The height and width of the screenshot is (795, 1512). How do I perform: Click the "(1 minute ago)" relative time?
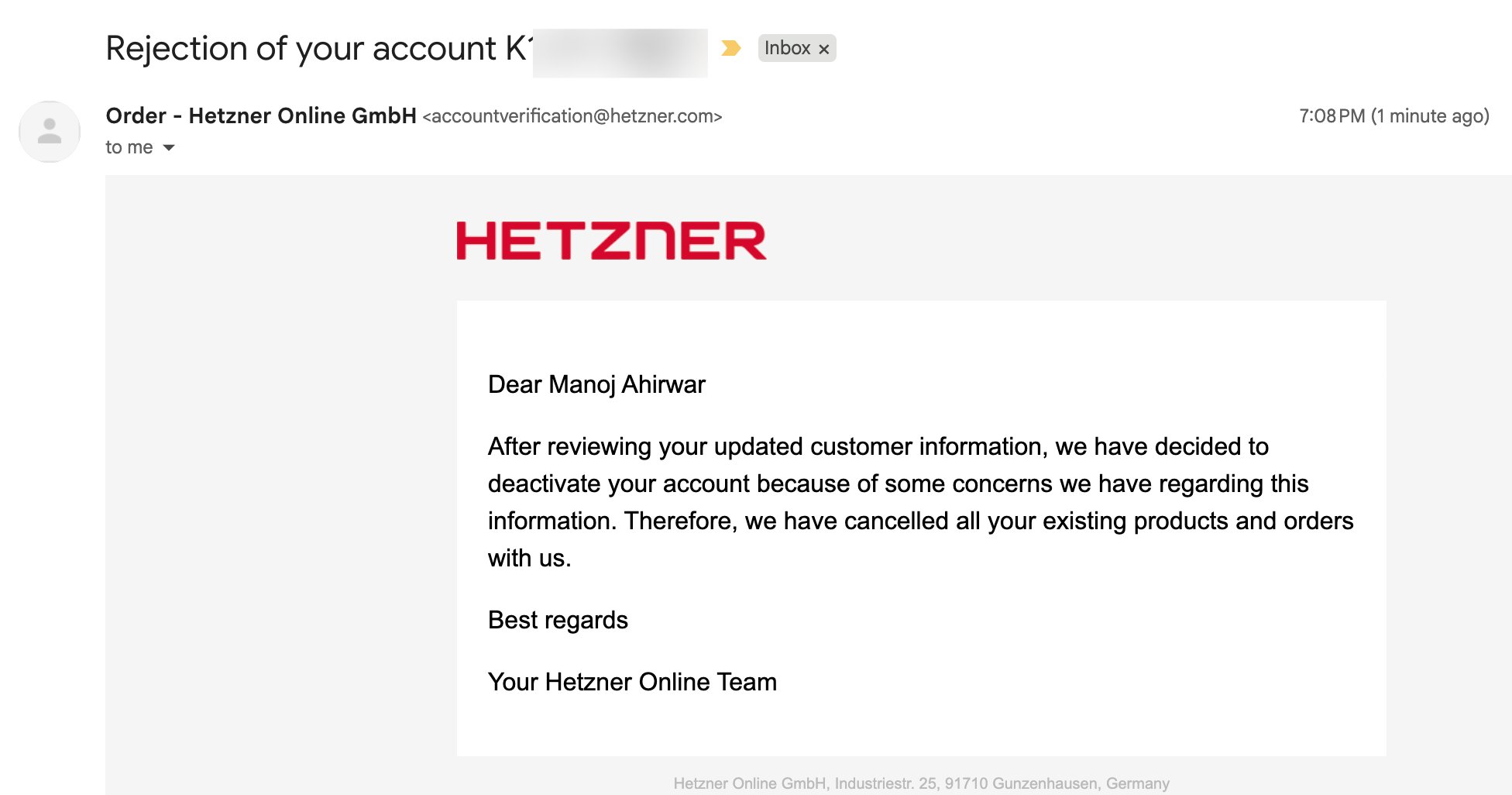1430,116
